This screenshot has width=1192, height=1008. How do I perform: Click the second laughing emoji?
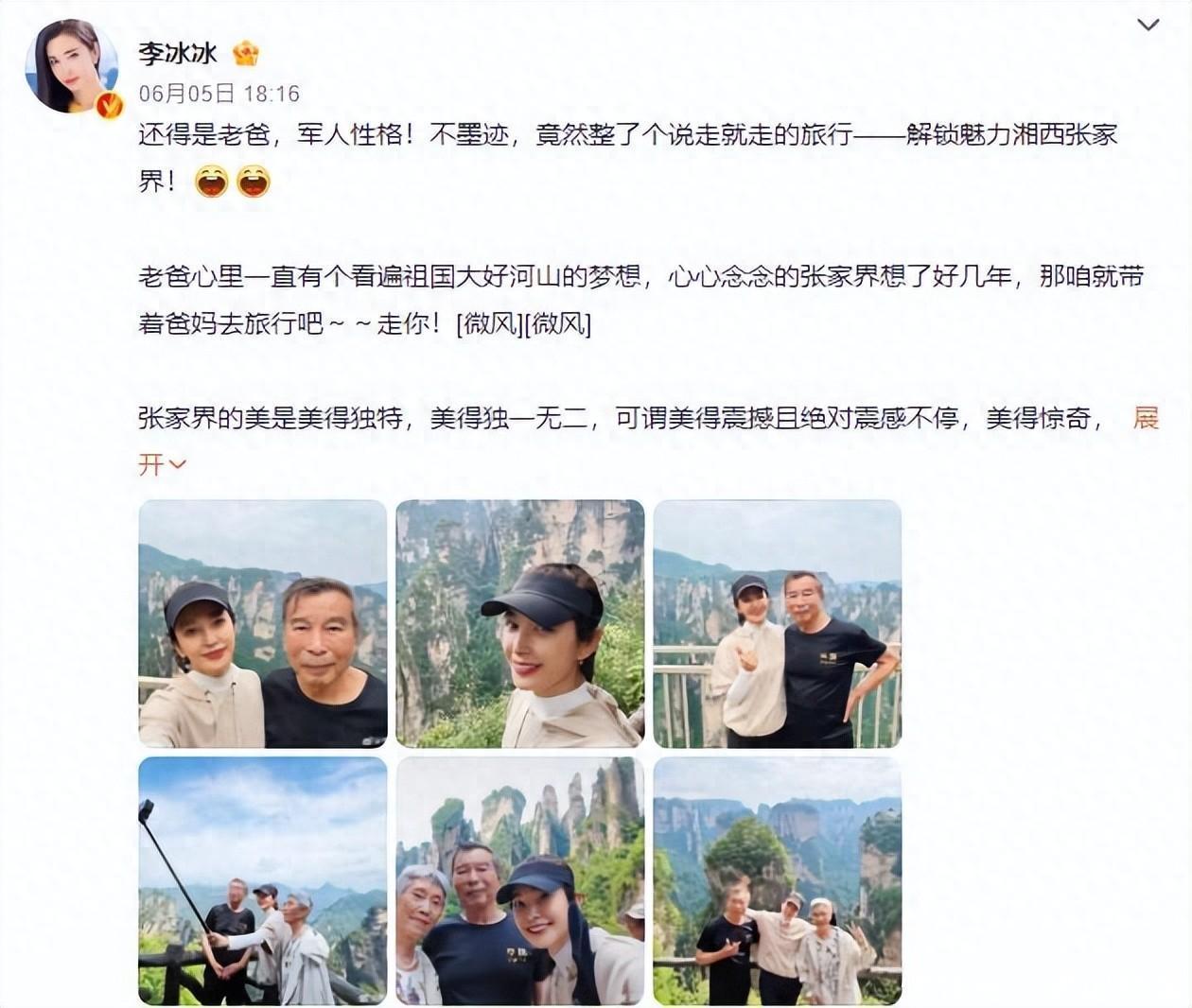point(254,180)
